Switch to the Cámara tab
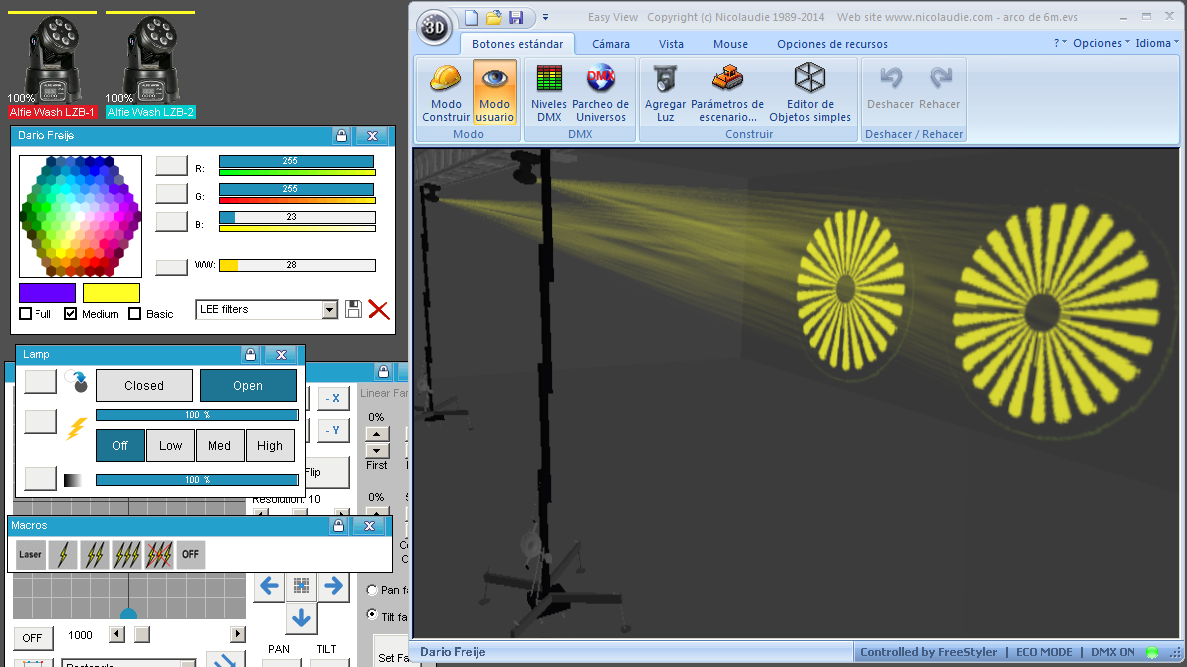This screenshot has width=1187, height=667. [610, 44]
